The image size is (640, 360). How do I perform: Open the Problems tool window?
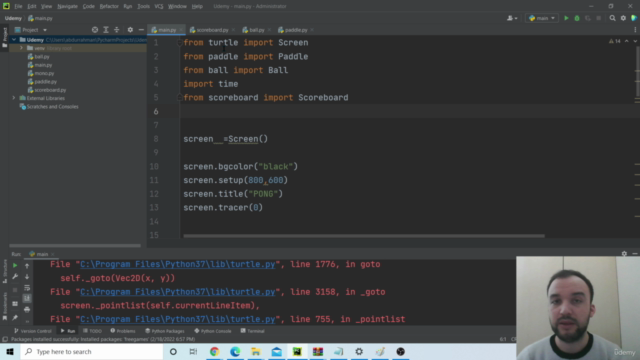point(123,331)
